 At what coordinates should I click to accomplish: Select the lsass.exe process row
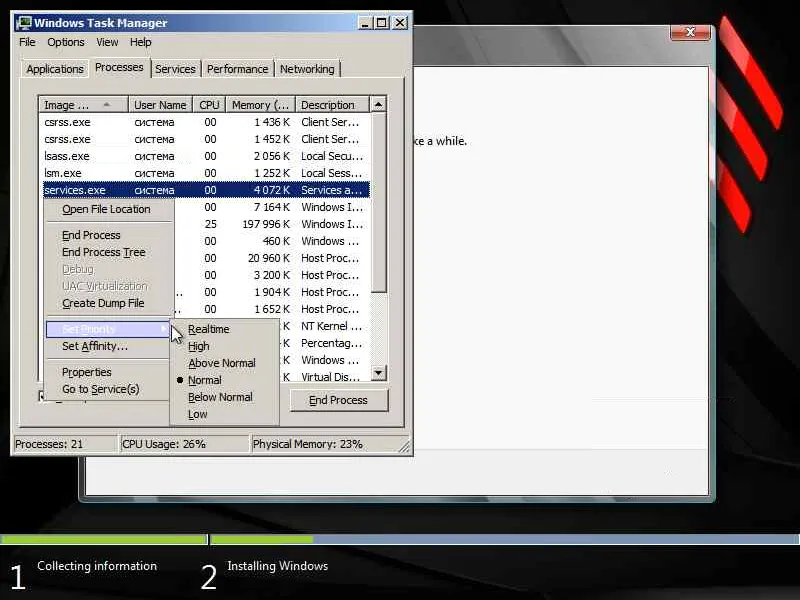tap(206, 156)
